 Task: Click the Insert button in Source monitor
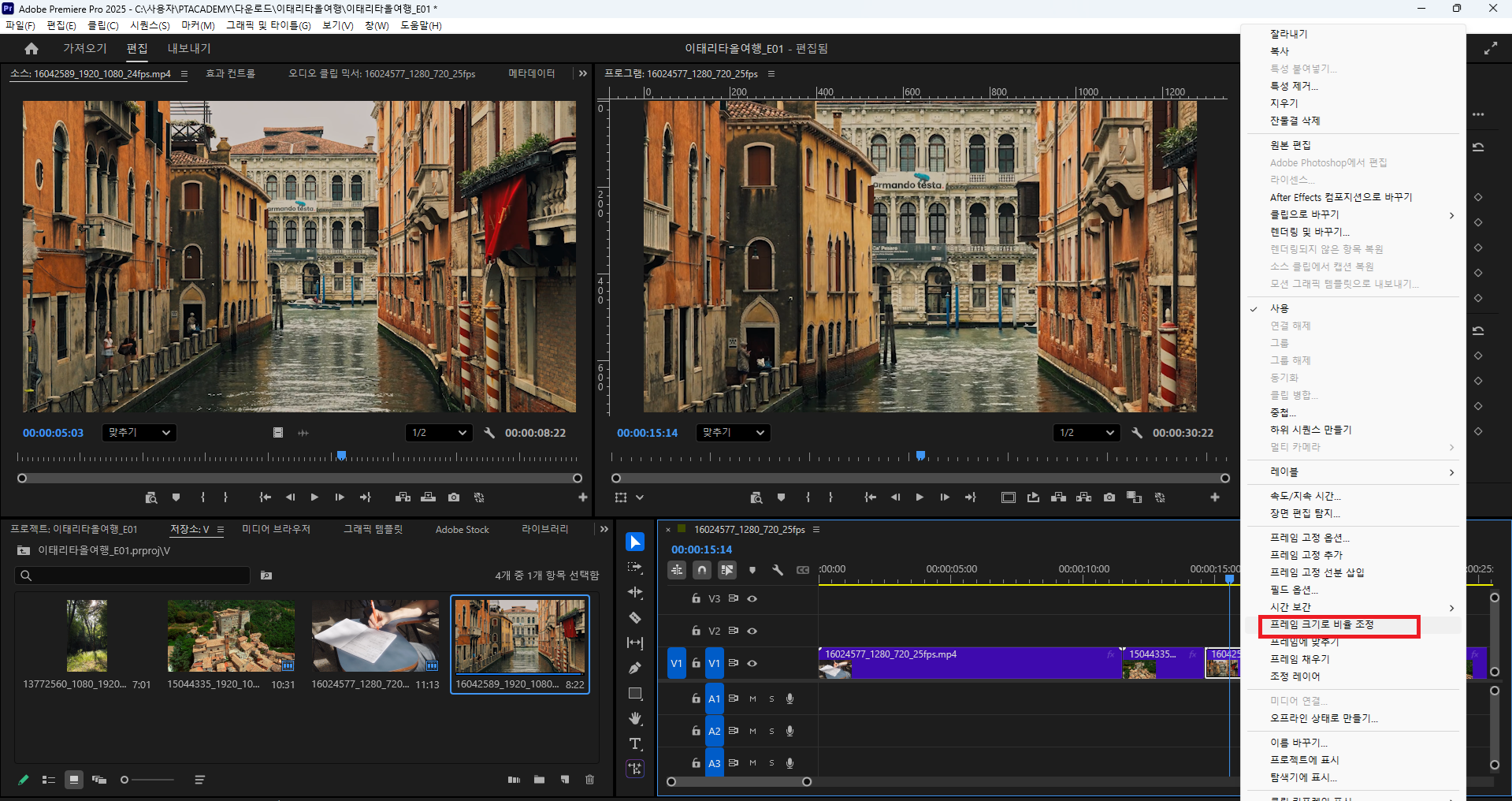point(403,497)
